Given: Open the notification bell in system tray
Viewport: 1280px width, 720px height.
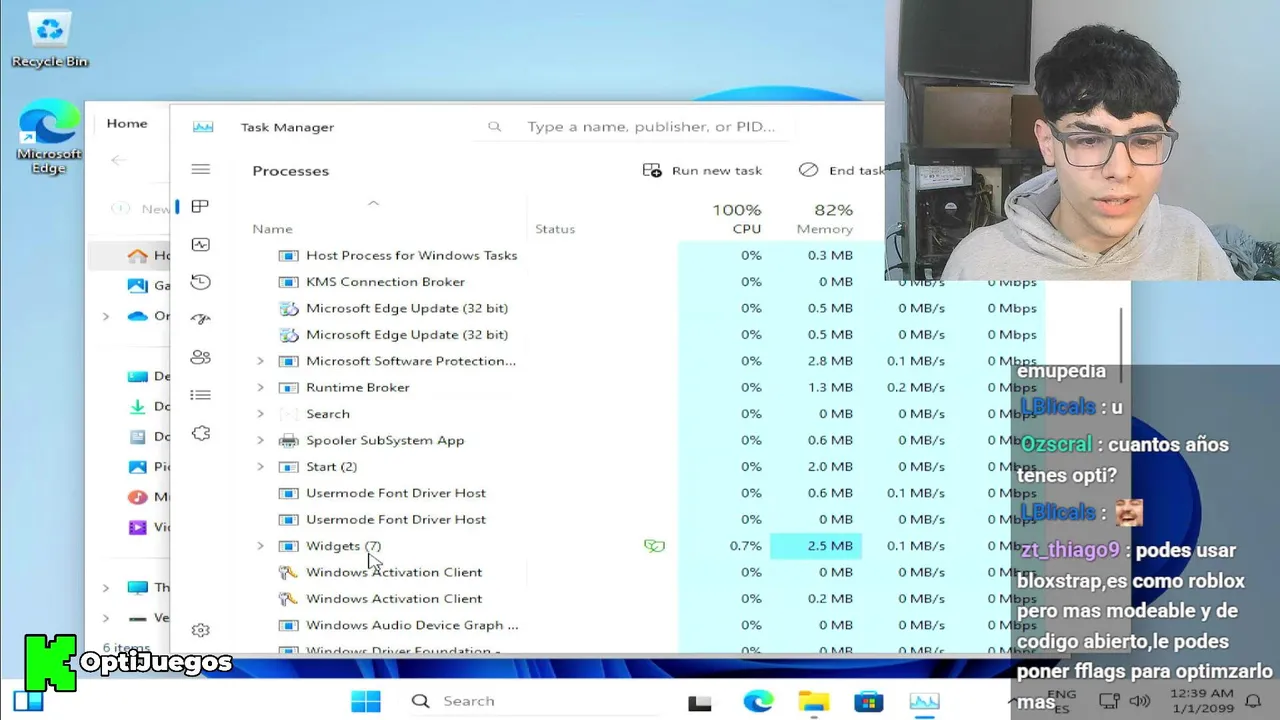Looking at the screenshot, I should pos(1252,701).
